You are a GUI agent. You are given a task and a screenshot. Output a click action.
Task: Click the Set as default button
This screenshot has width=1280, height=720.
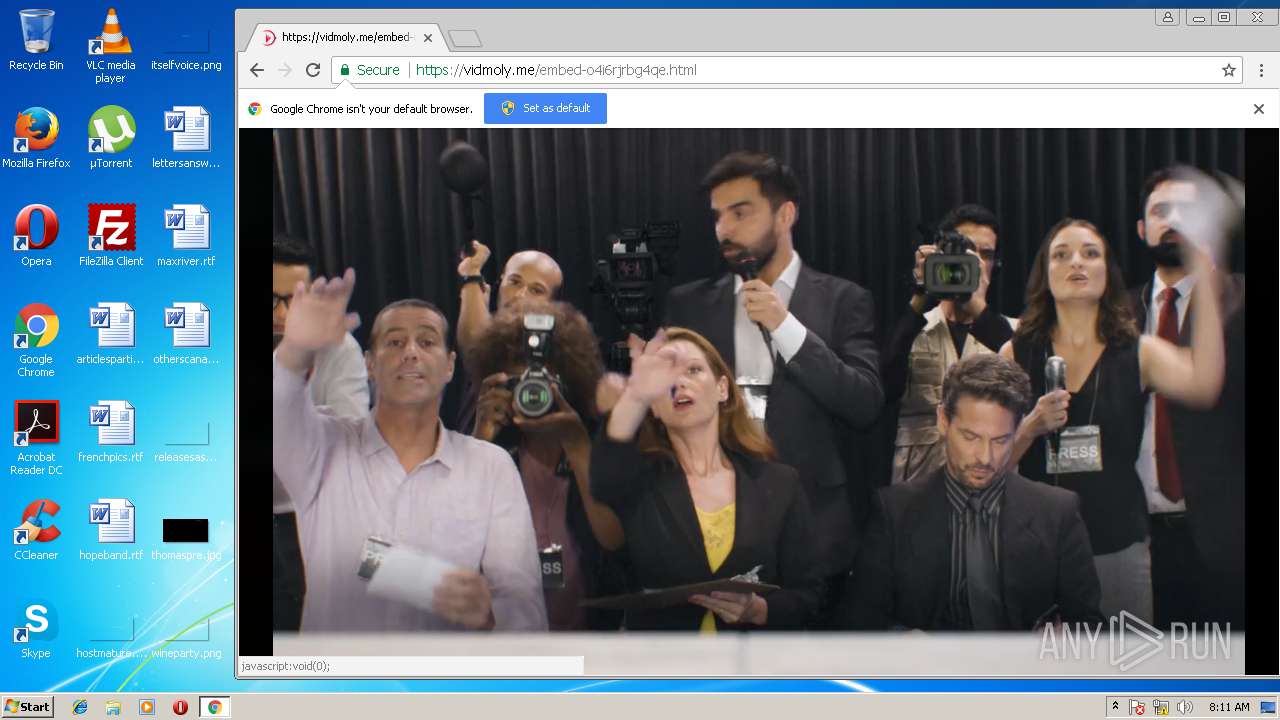click(545, 108)
